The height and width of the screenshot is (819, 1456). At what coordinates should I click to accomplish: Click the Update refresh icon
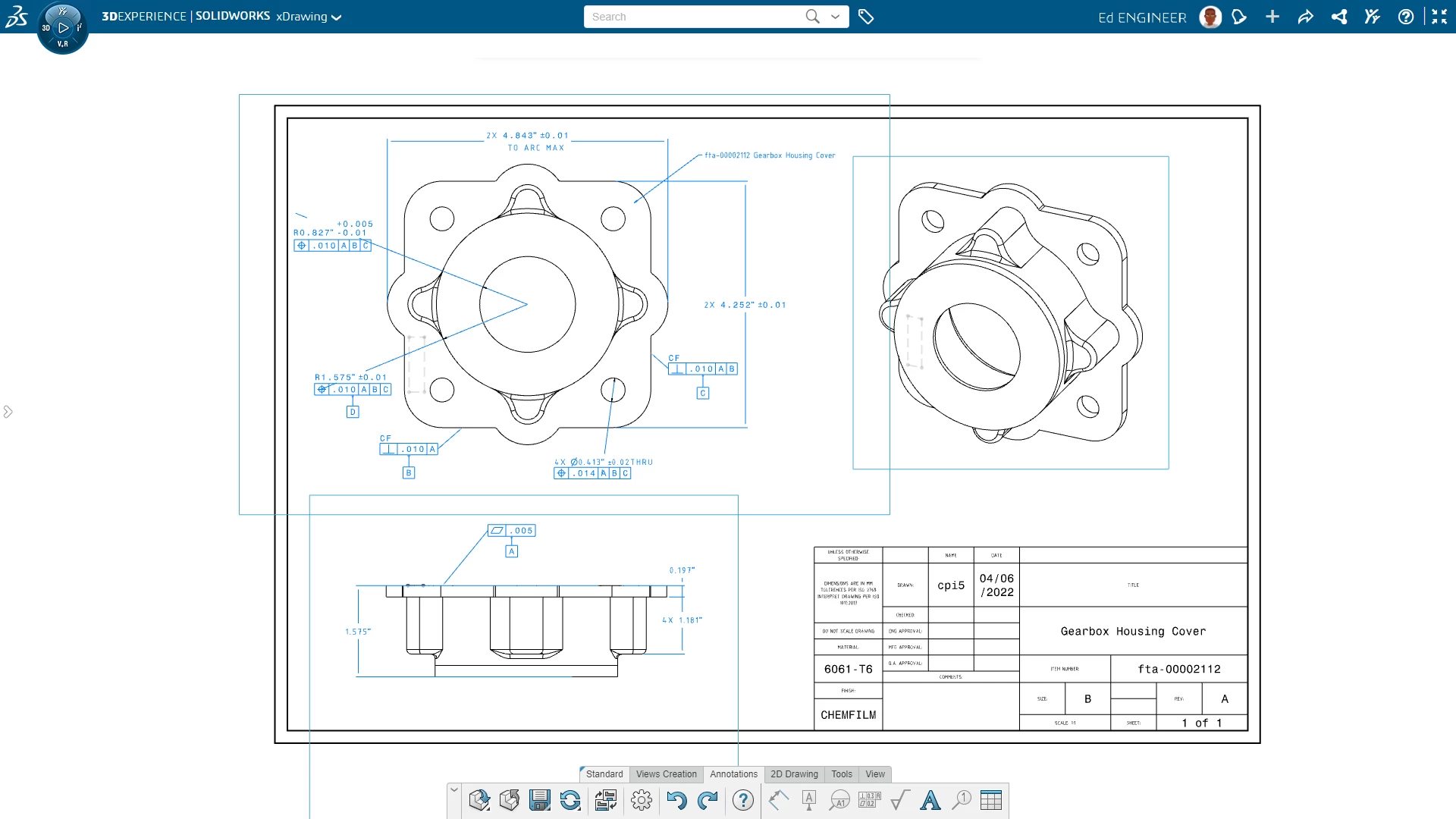point(570,800)
